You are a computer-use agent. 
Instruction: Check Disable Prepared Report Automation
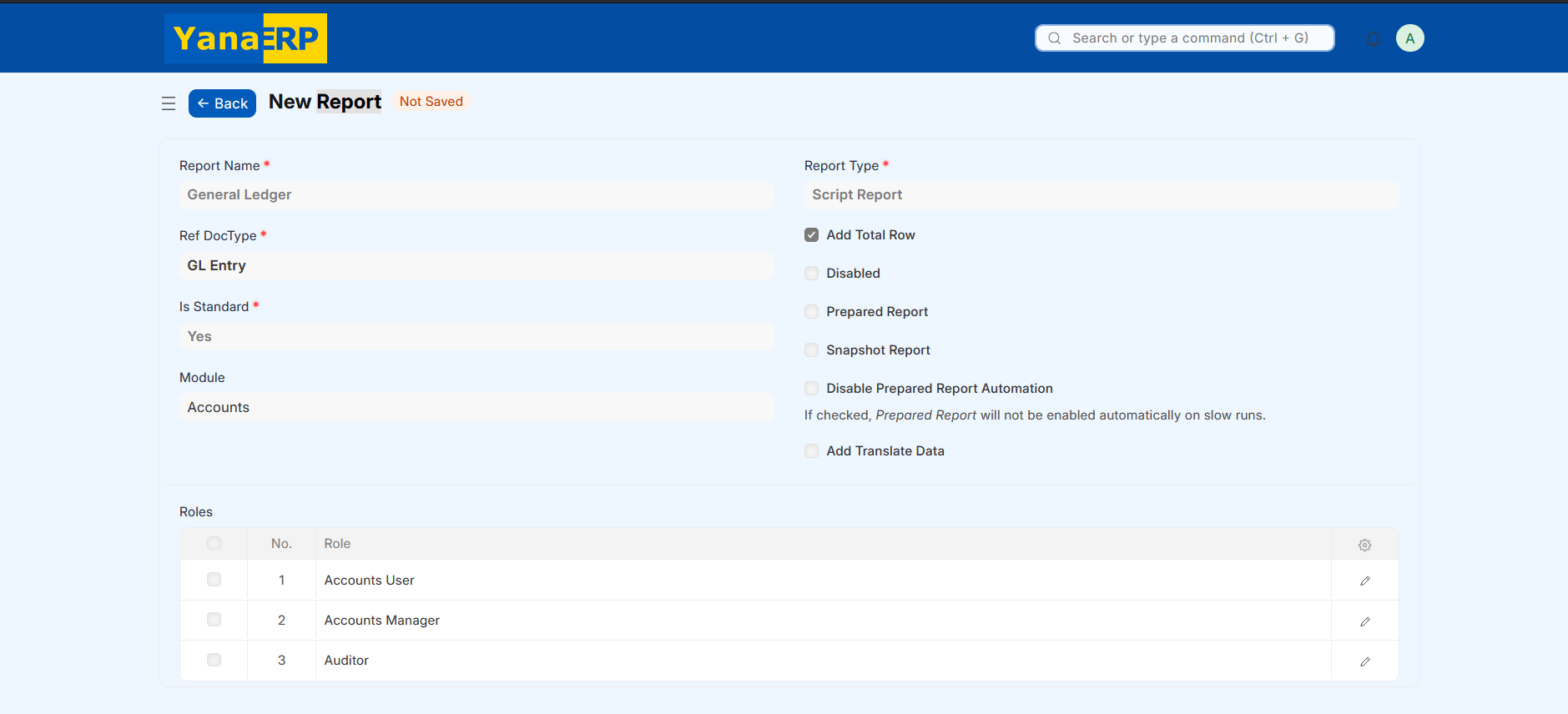coord(811,389)
